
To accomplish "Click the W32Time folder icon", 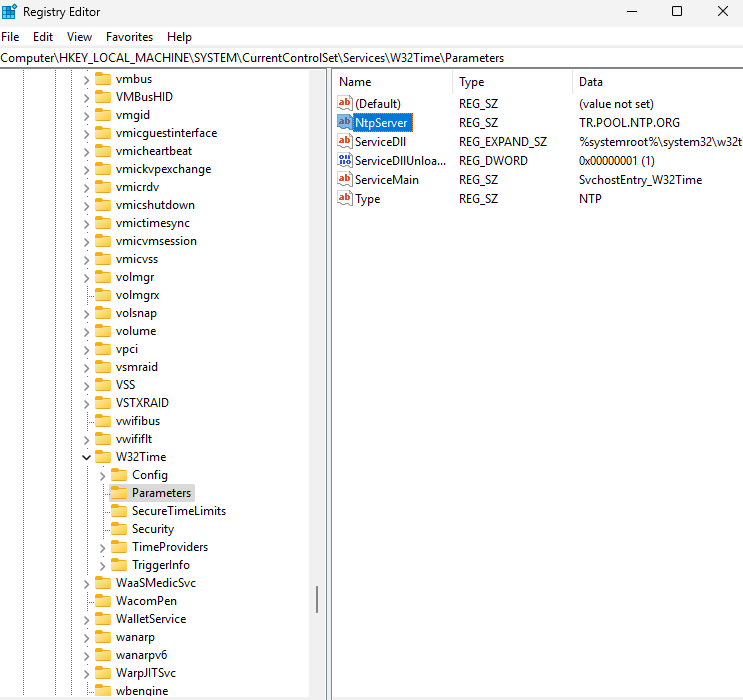I will pyautogui.click(x=103, y=457).
